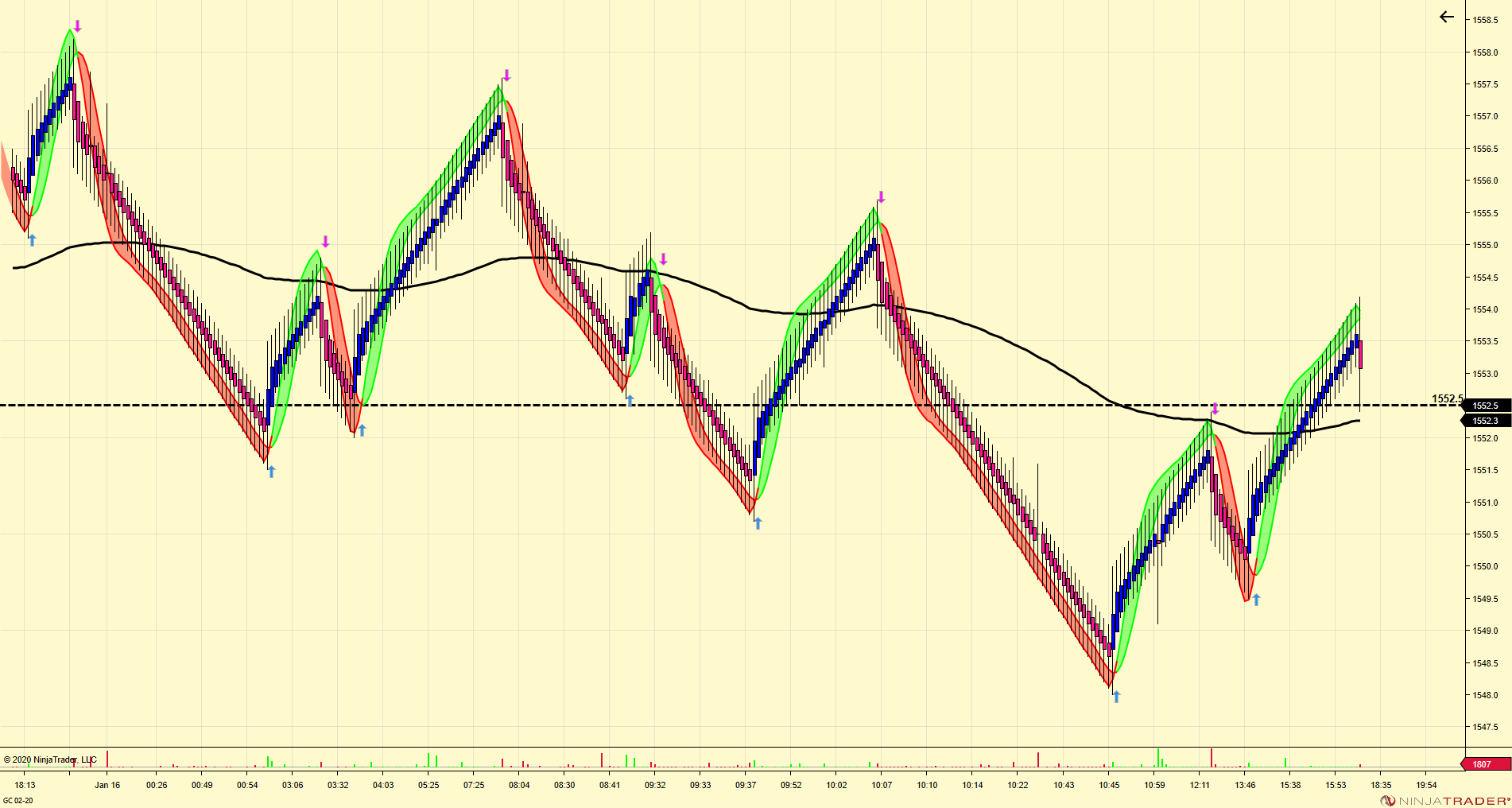1512x808 pixels.
Task: Select the magenta sell arrow at the 1558 peak
Action: pyautogui.click(x=77, y=26)
